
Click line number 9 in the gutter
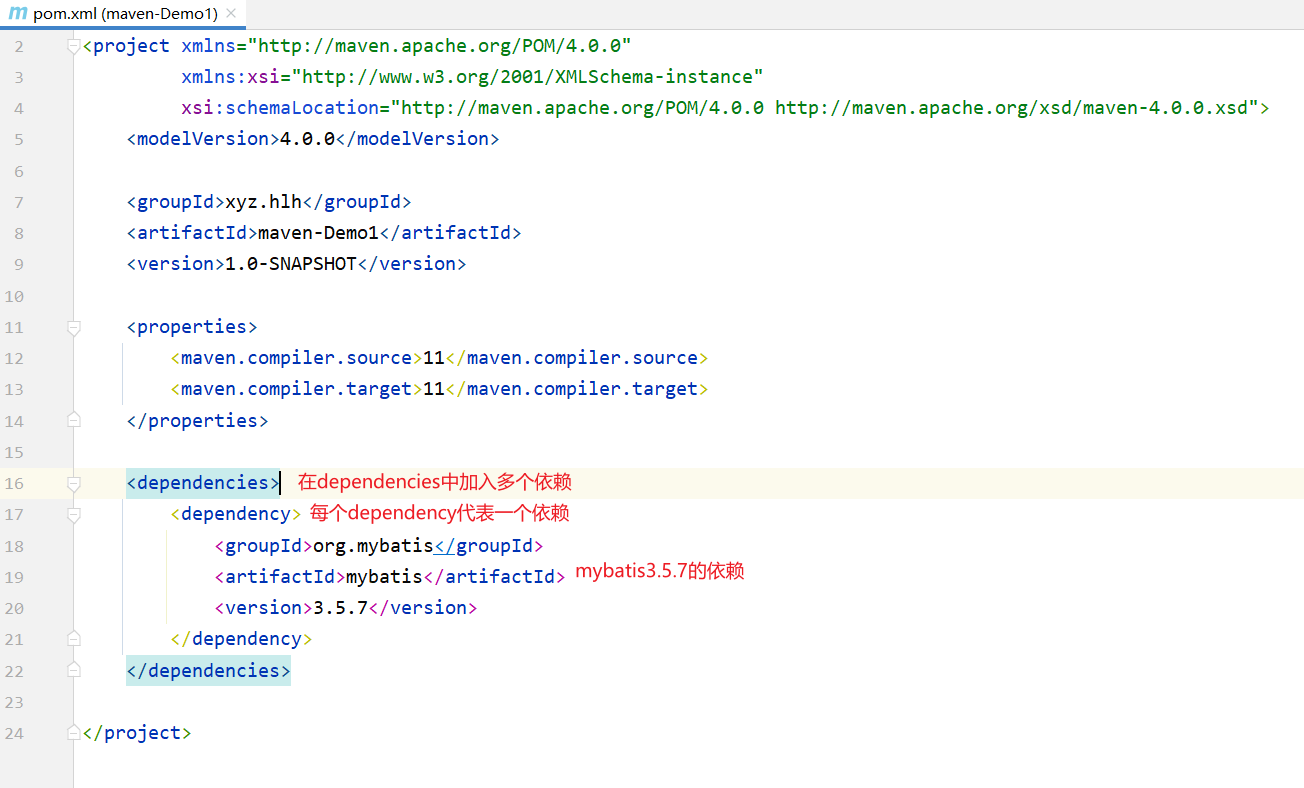19,265
